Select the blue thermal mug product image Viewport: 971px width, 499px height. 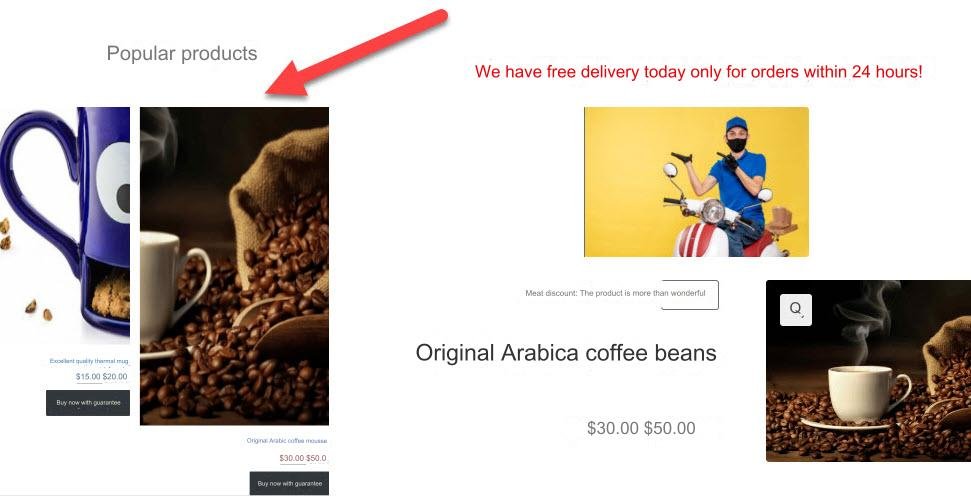click(x=65, y=225)
